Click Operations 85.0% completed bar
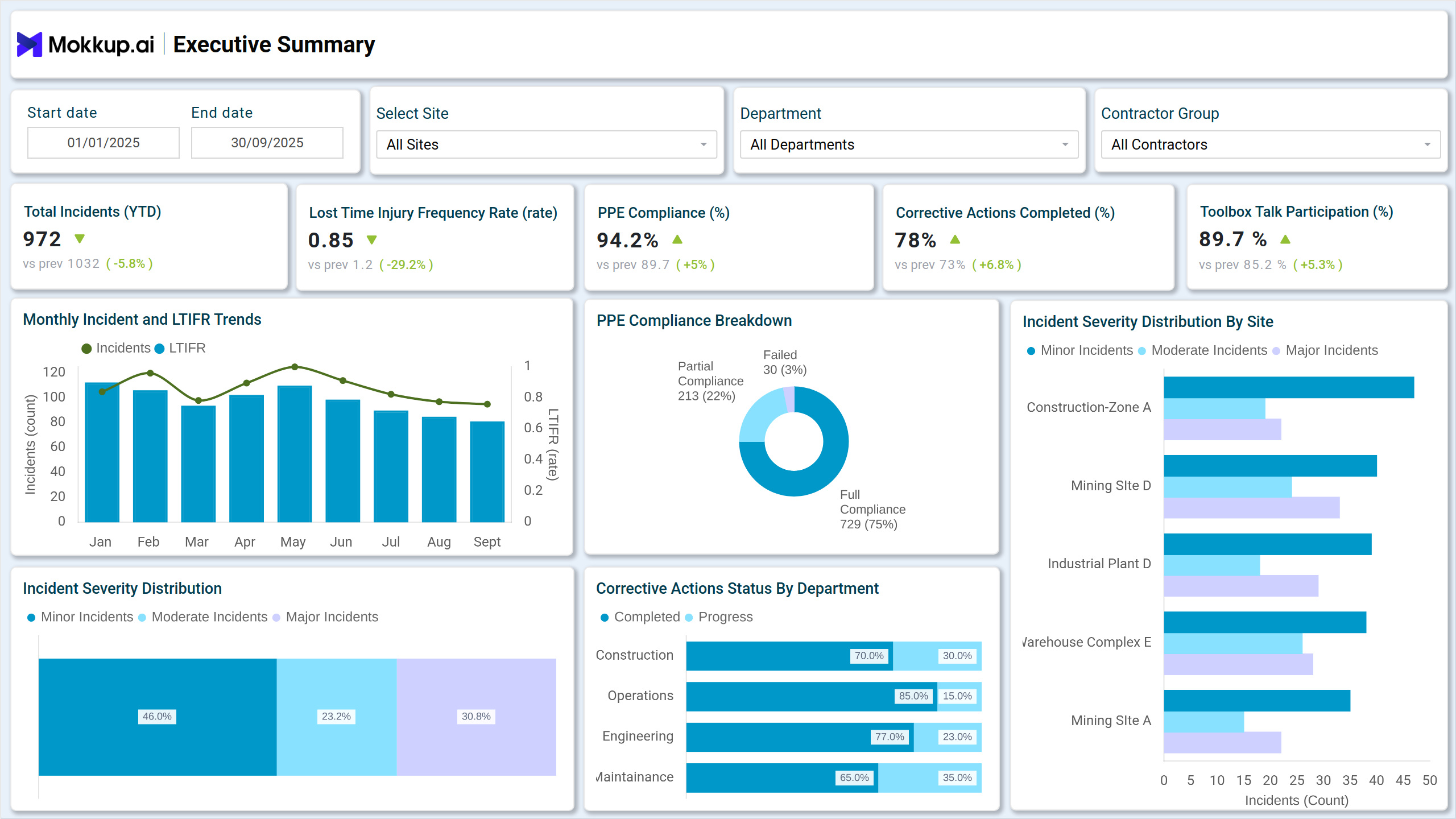 click(x=812, y=696)
